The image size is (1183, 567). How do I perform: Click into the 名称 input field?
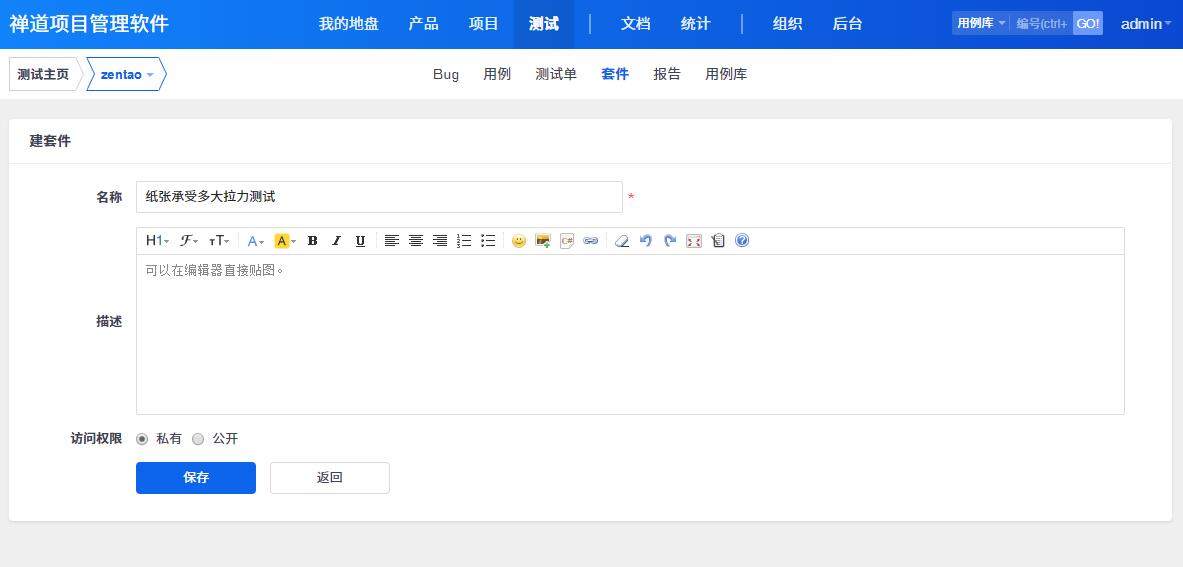[379, 197]
